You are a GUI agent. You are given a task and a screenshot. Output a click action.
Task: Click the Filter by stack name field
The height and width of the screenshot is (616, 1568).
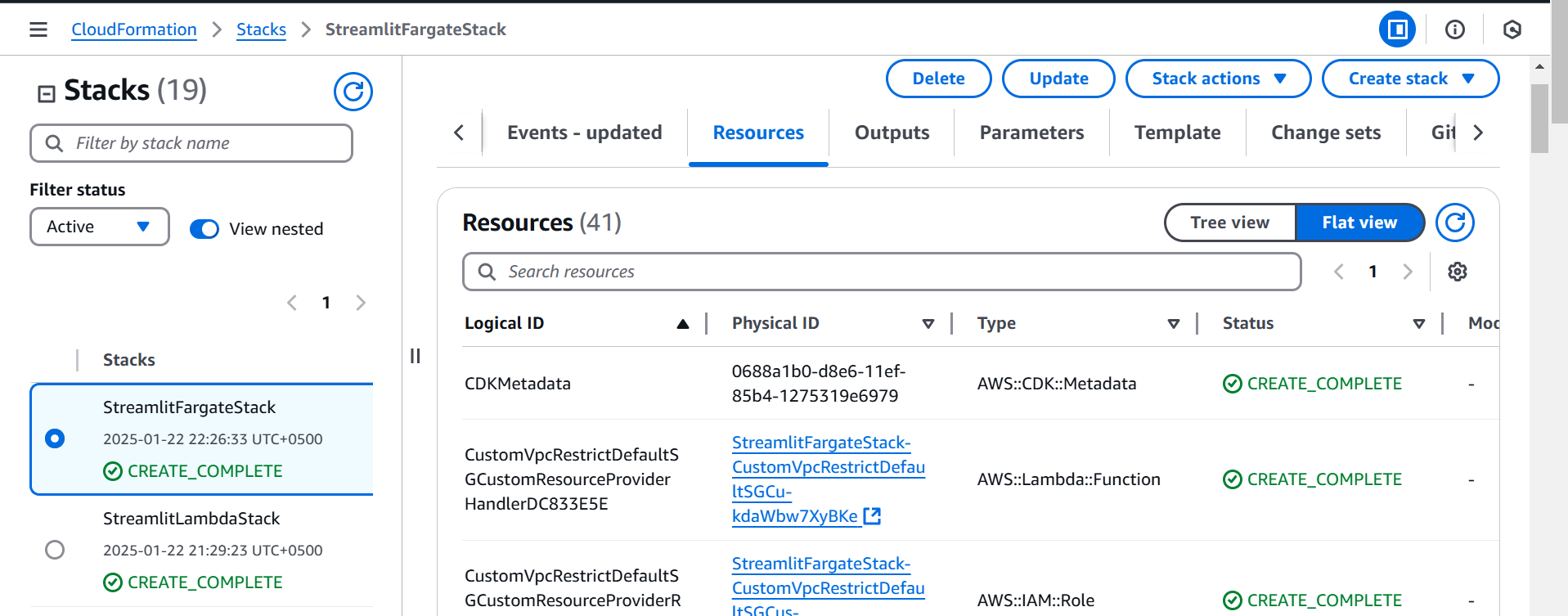pos(191,143)
